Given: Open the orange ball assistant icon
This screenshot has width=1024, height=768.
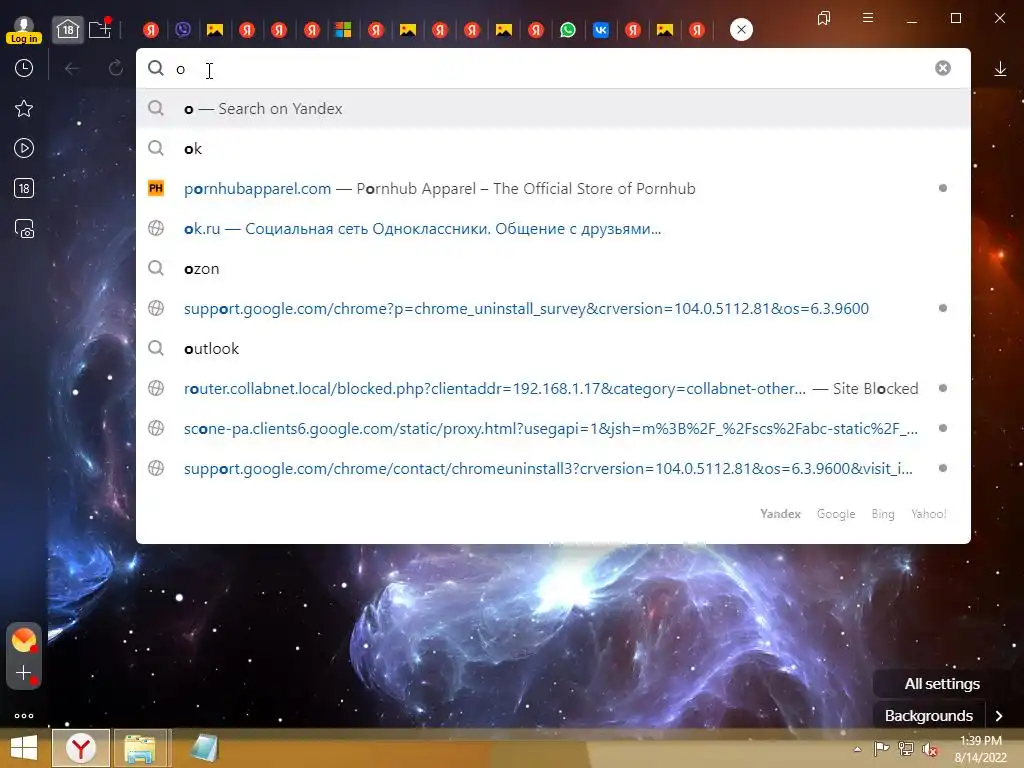Looking at the screenshot, I should (x=24, y=639).
